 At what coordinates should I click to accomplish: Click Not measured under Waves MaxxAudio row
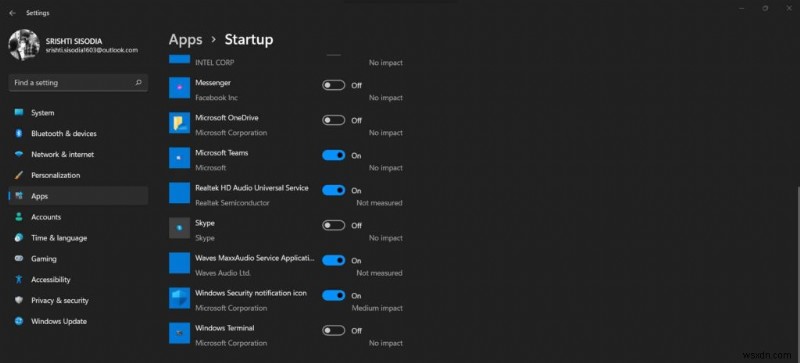pyautogui.click(x=379, y=273)
